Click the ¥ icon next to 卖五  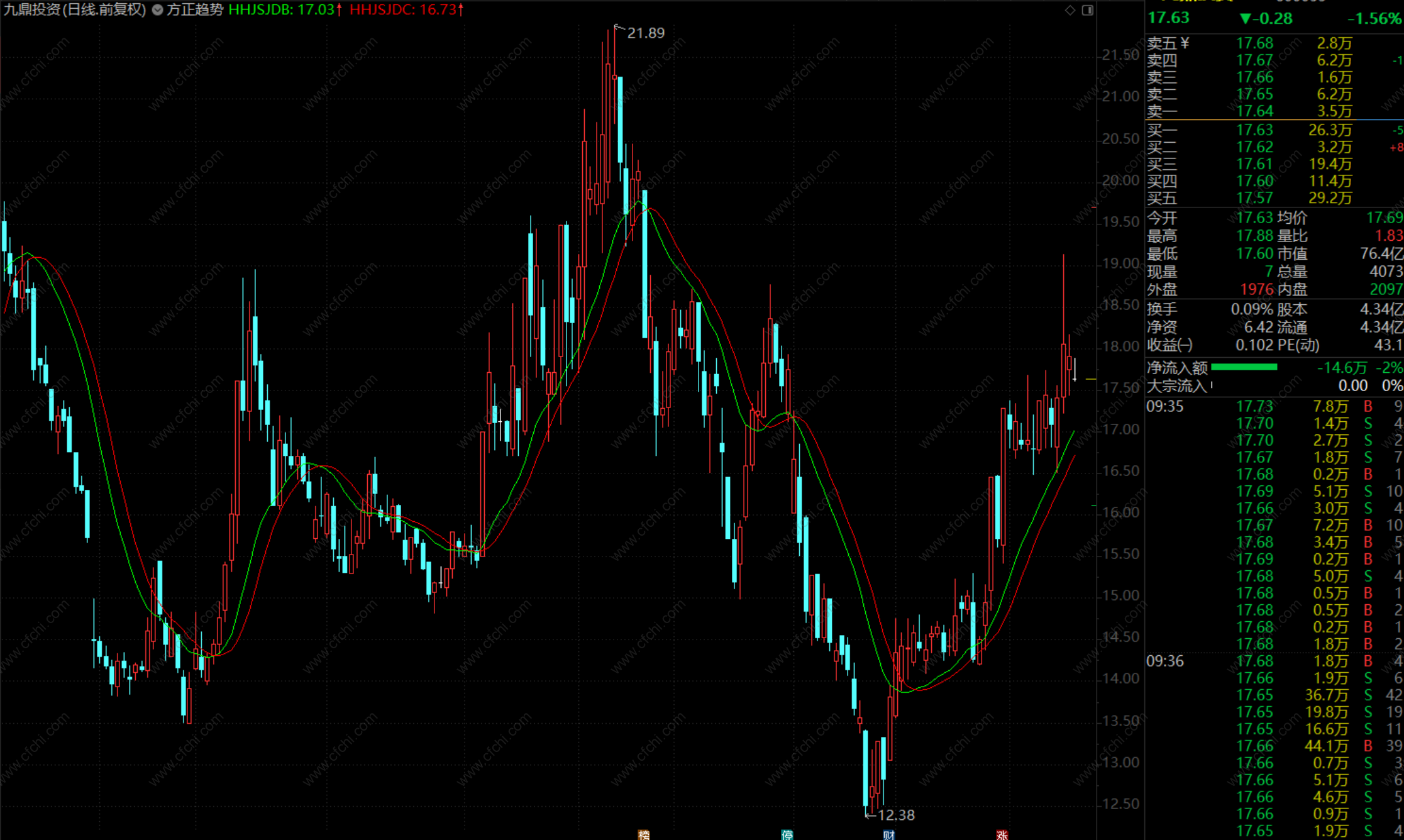point(1185,43)
